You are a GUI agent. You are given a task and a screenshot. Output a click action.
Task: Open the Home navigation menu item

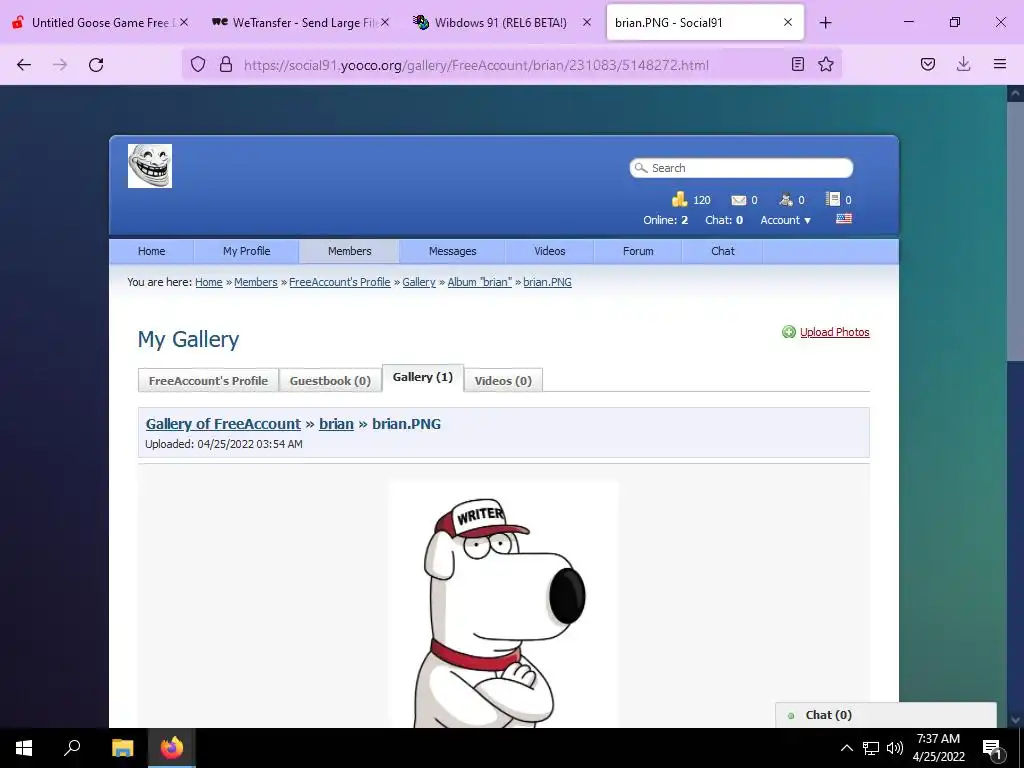(x=152, y=251)
